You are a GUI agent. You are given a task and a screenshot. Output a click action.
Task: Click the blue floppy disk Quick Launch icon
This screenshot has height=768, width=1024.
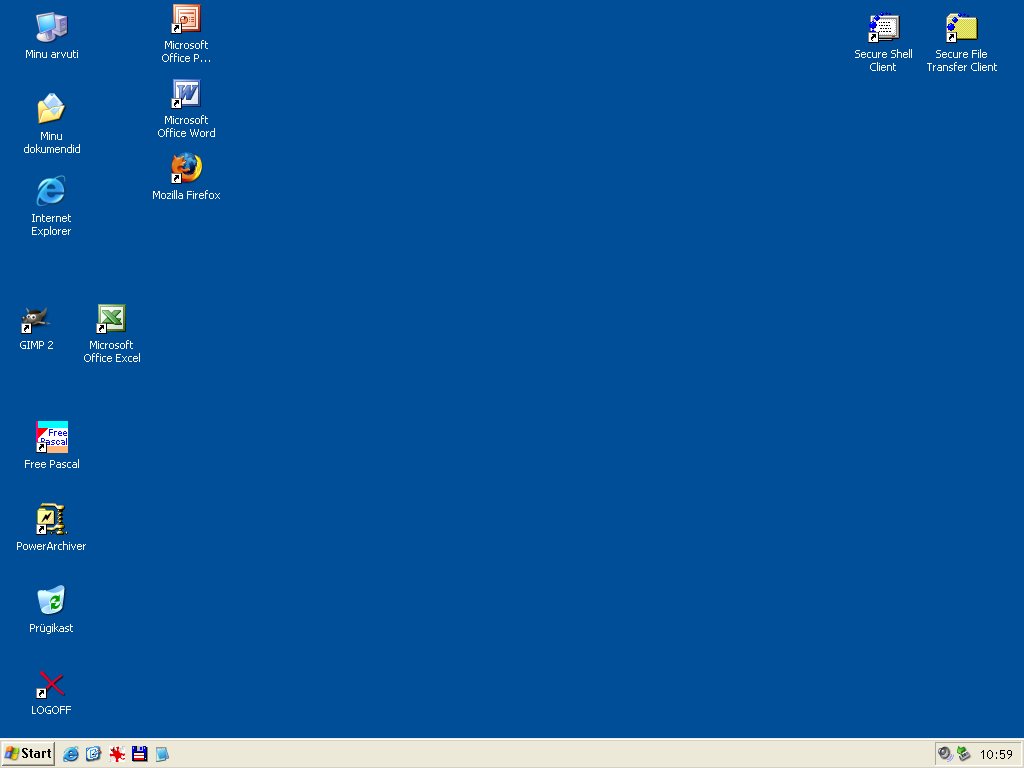point(140,754)
